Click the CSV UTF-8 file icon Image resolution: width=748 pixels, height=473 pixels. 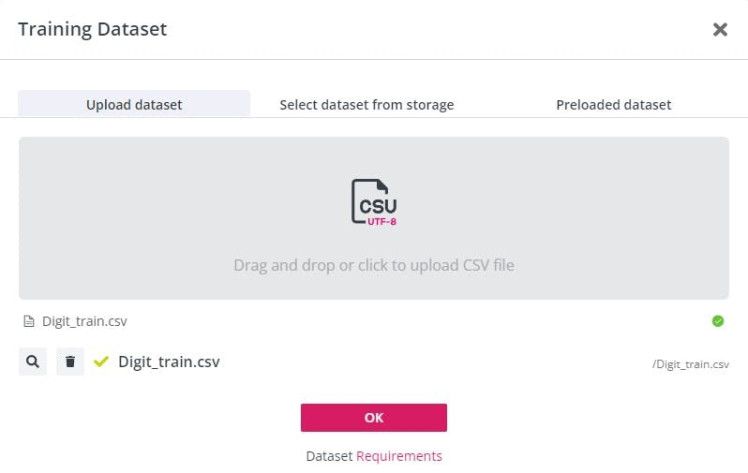pos(374,202)
